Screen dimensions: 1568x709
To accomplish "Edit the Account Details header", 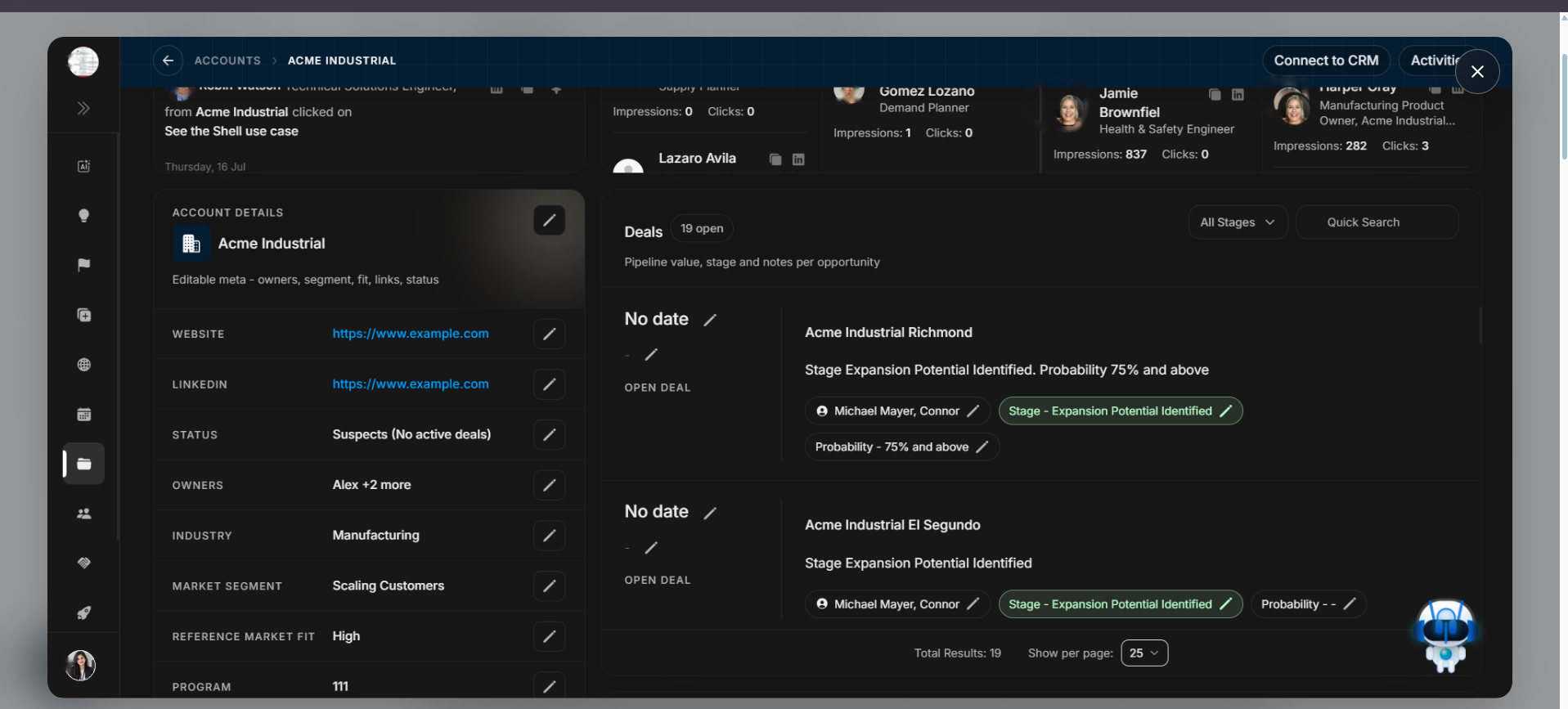I will click(x=550, y=220).
